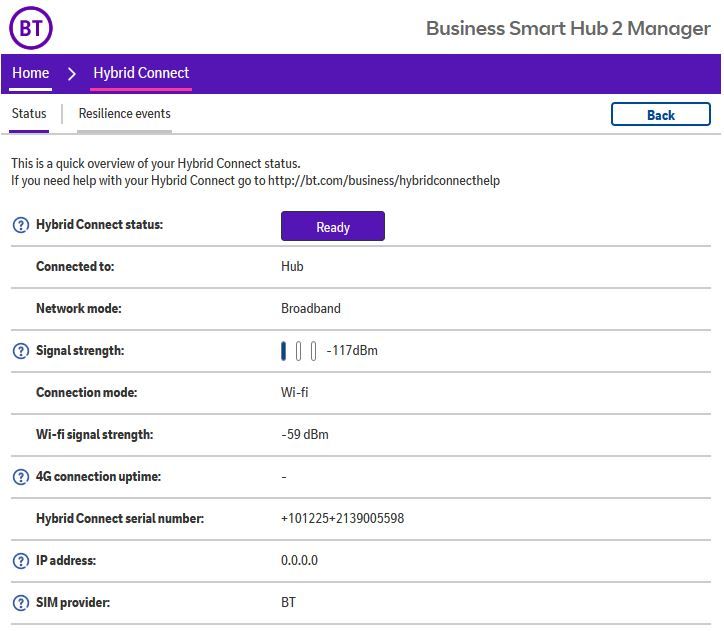Viewport: 724px width, 631px height.
Task: Click the Business Smart Hub 2 Manager title
Action: tap(568, 29)
